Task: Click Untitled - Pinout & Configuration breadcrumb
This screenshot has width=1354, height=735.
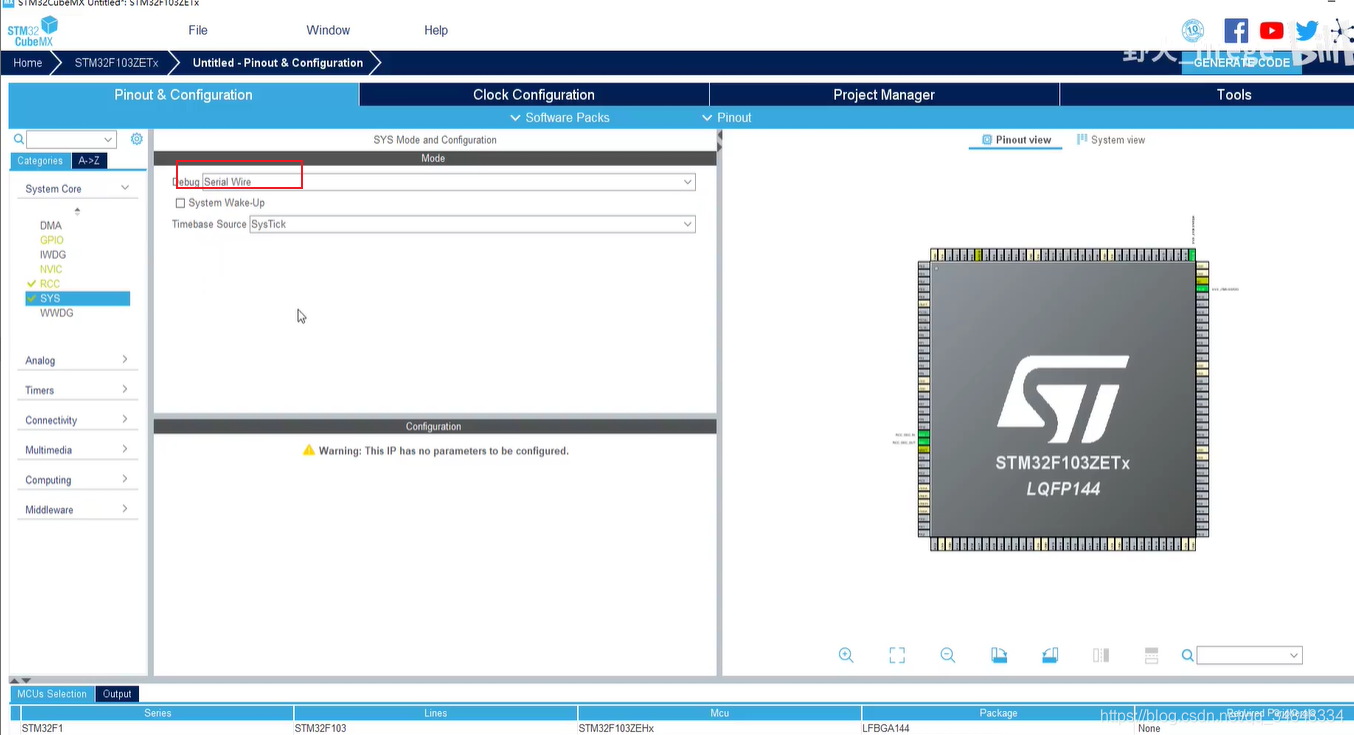Action: (x=278, y=63)
